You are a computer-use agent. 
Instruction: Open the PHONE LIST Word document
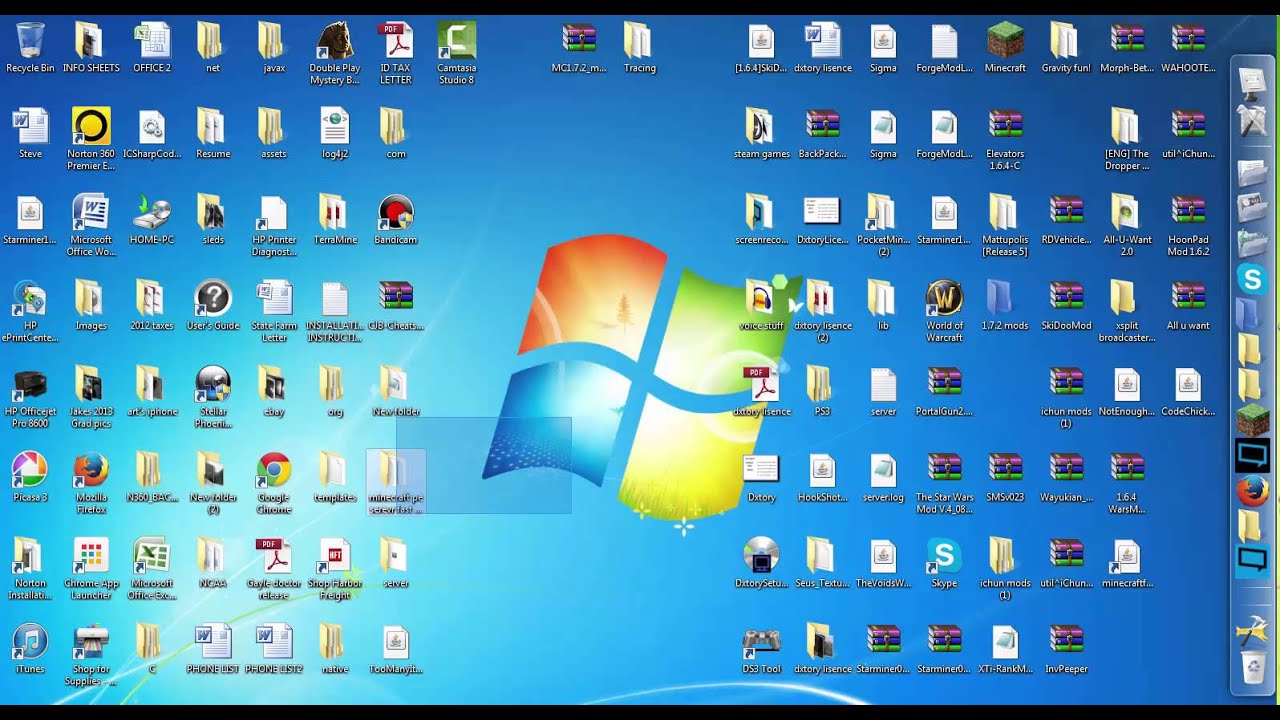pyautogui.click(x=213, y=649)
